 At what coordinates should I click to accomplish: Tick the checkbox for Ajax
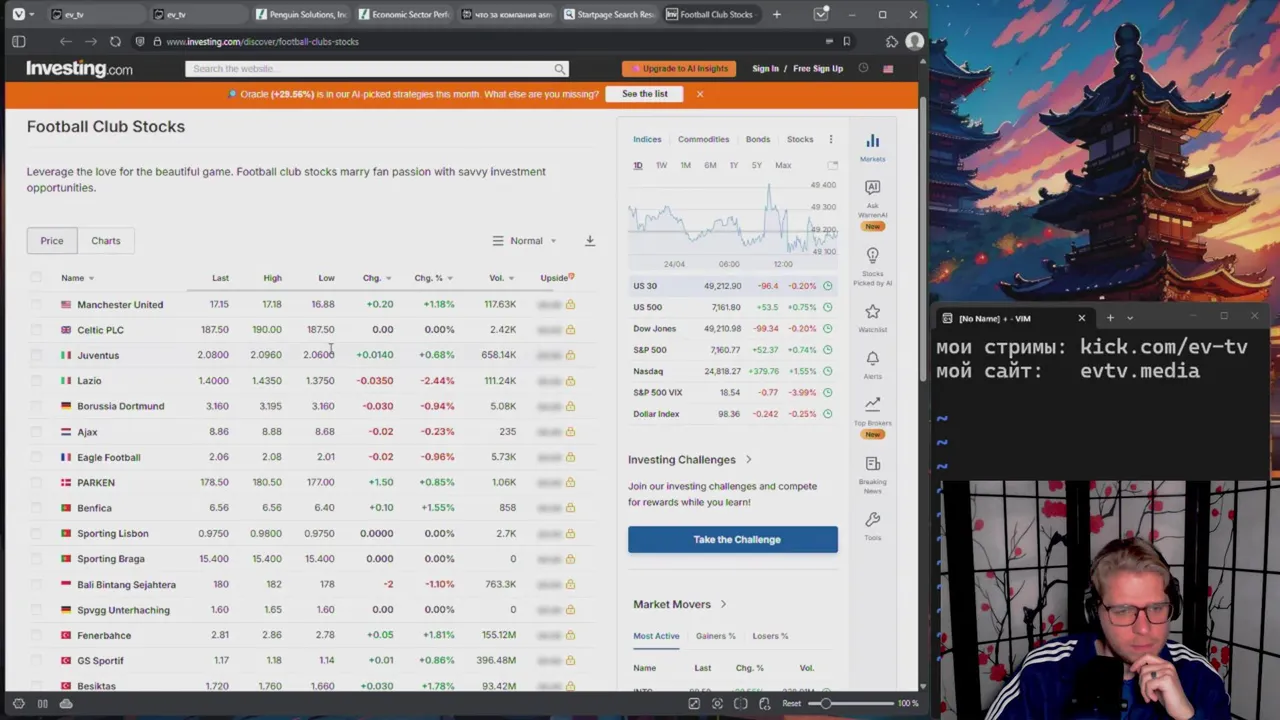coord(36,432)
